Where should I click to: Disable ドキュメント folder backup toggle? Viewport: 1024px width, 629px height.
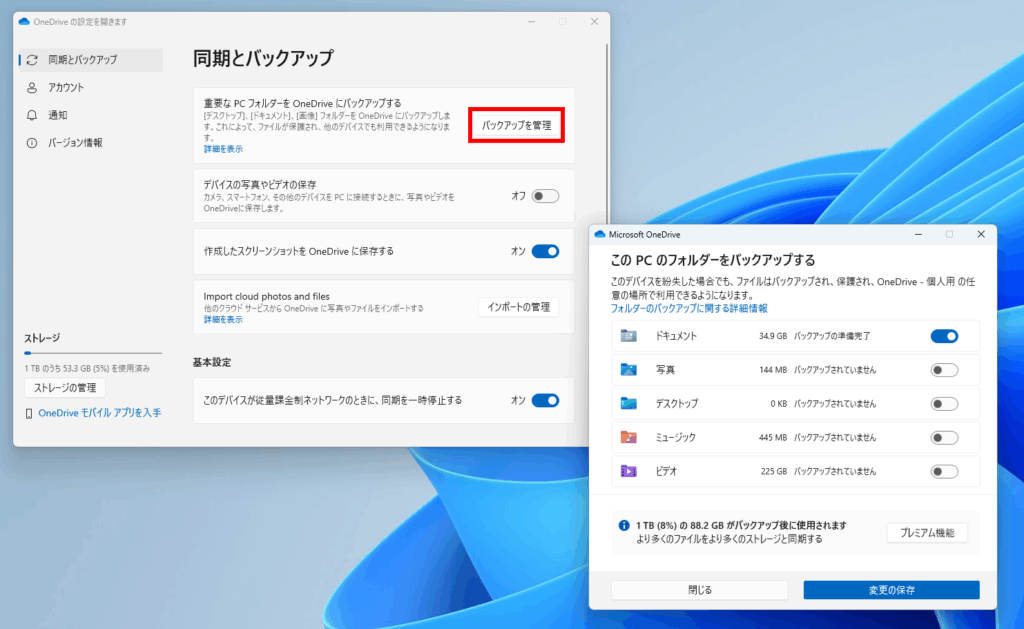943,336
